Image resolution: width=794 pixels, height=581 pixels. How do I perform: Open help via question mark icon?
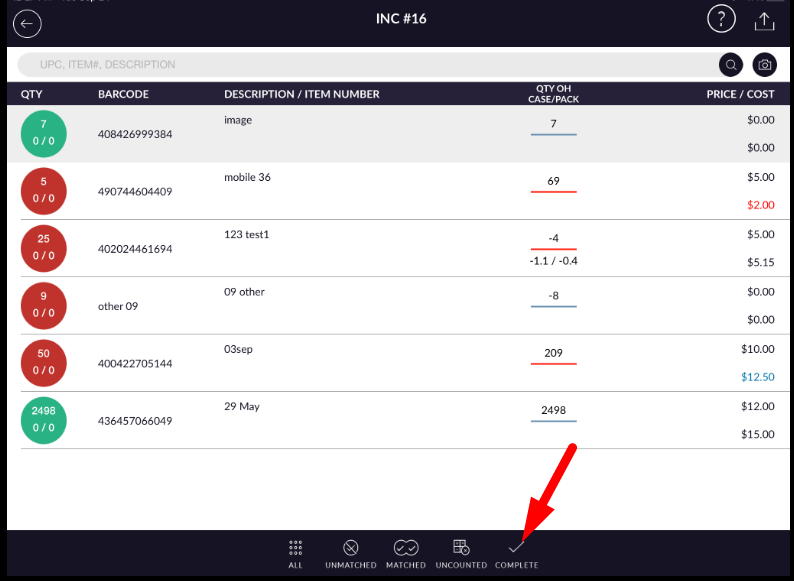point(721,19)
